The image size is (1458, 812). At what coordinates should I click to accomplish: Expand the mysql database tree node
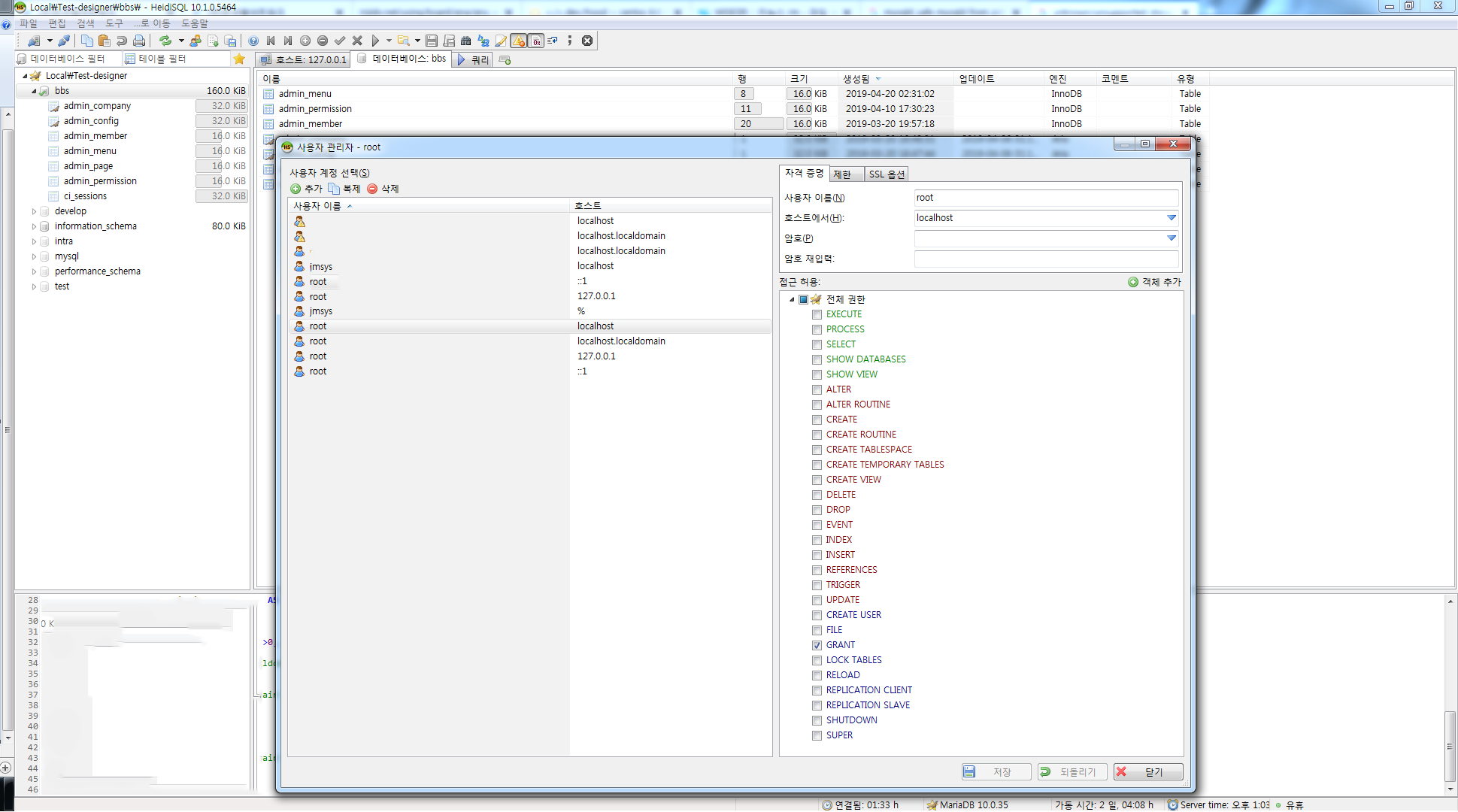coord(34,256)
